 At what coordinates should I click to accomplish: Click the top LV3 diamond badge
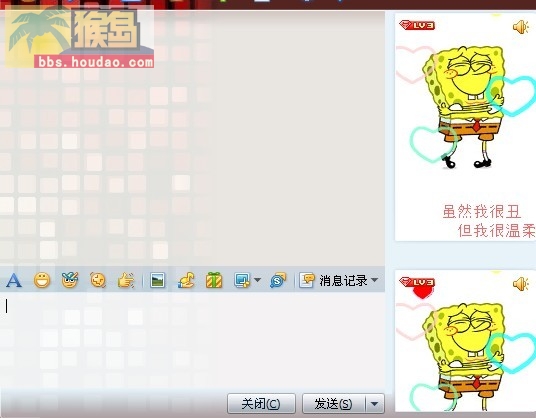coord(417,25)
